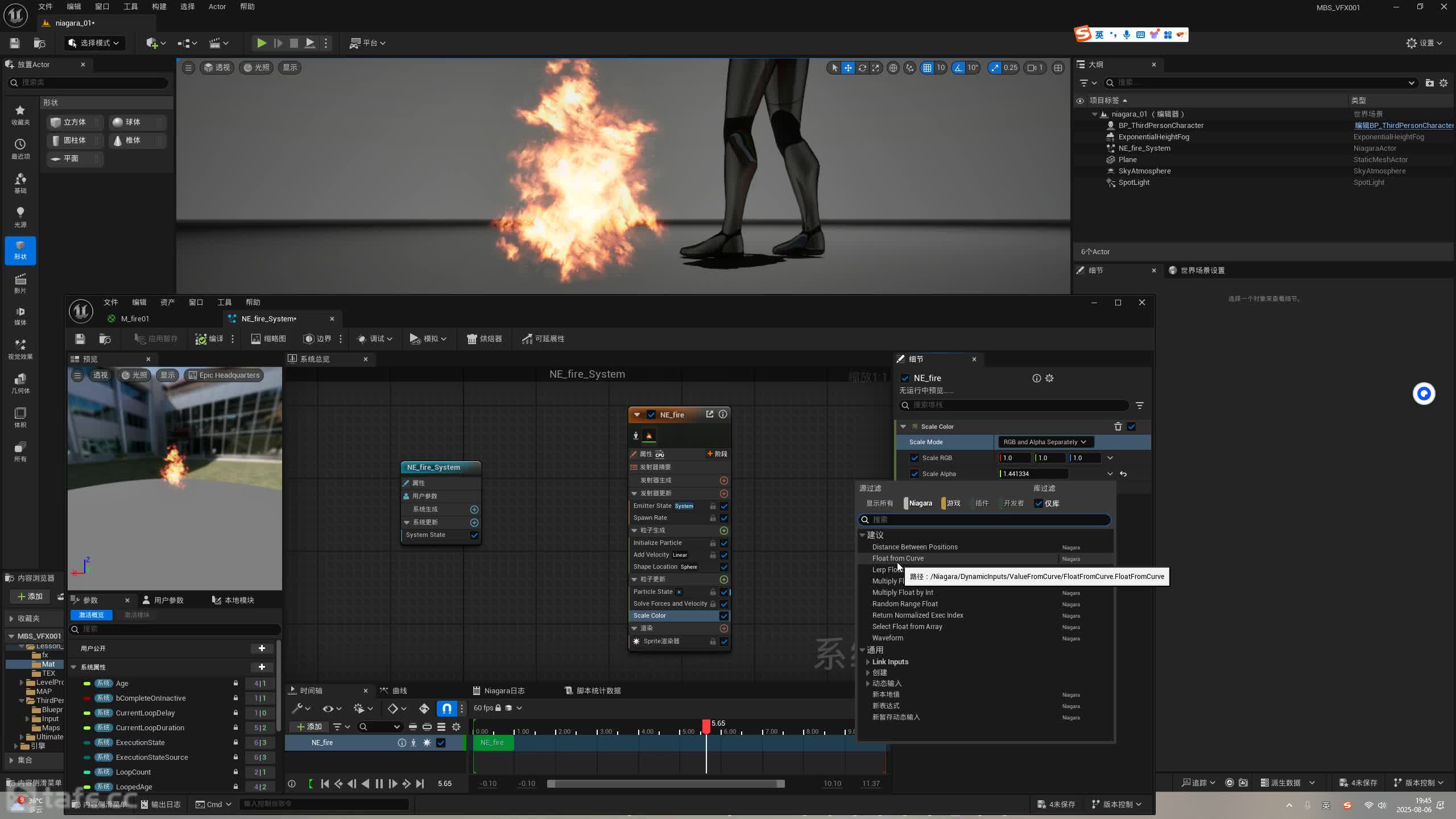Open outliner settings gear icon
The height and width of the screenshot is (819, 1456).
[1443, 83]
